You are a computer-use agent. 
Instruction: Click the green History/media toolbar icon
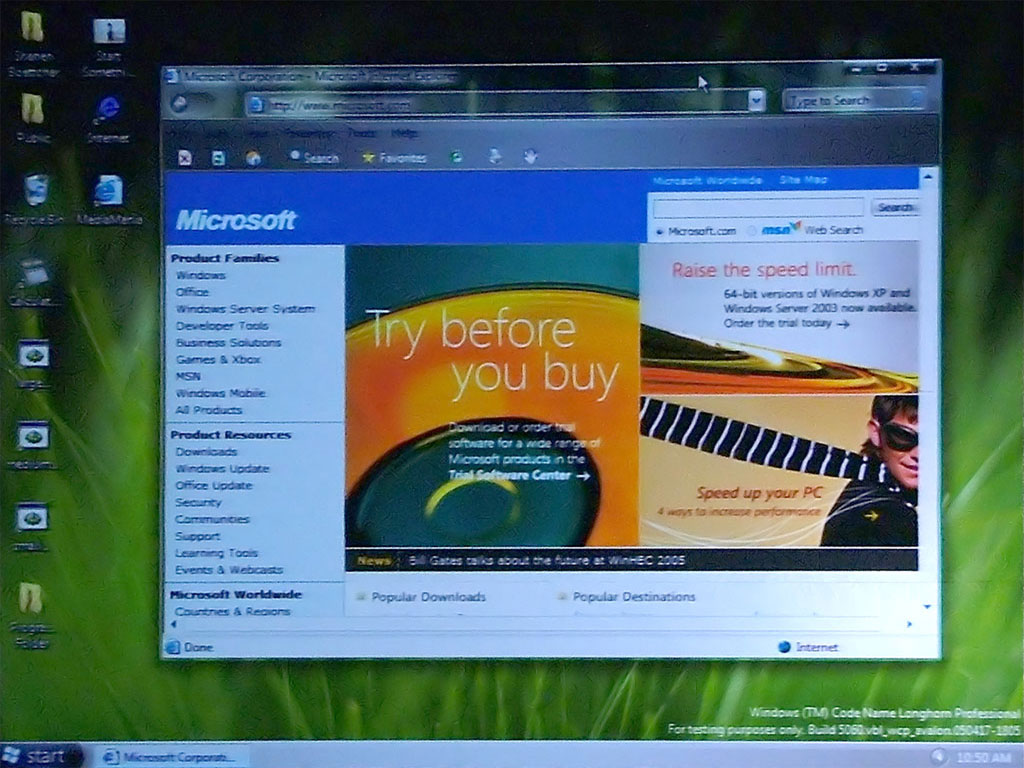[457, 157]
